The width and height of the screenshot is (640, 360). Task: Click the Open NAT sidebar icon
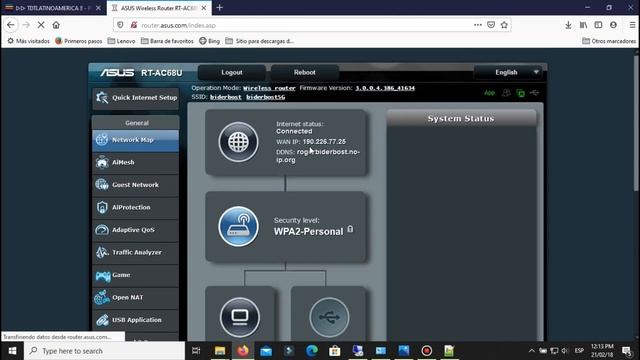102,298
